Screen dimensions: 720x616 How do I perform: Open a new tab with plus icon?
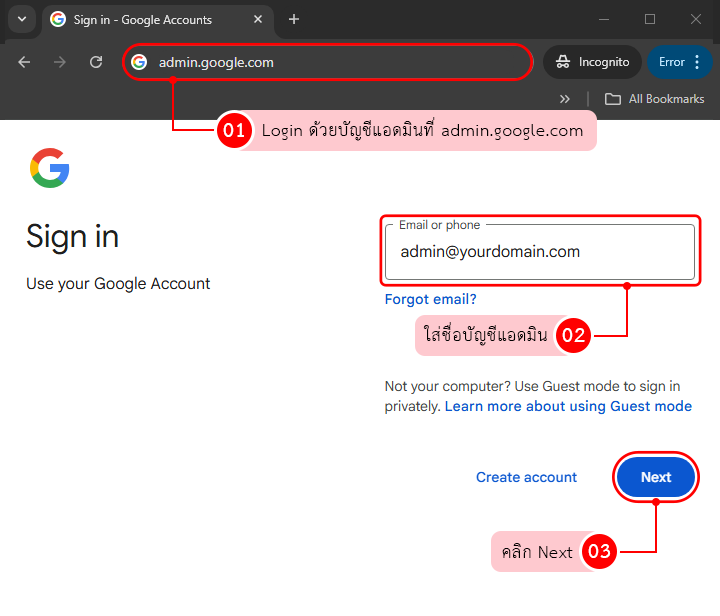(294, 20)
